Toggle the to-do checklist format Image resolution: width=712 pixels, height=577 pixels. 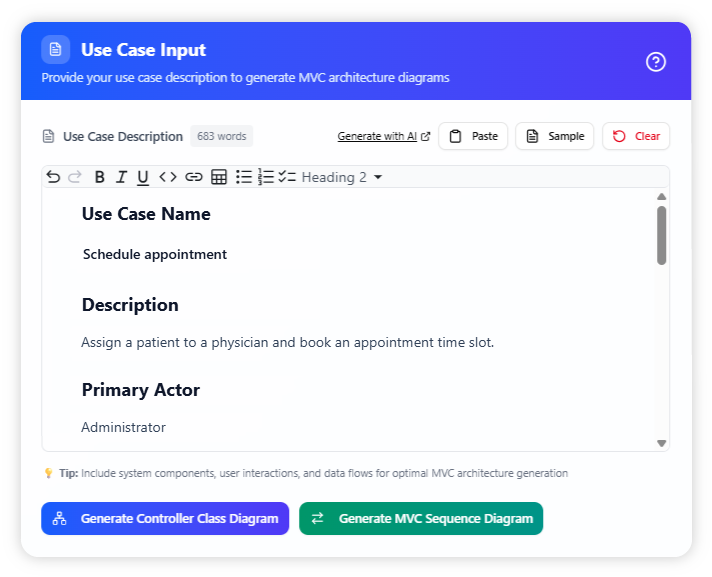pos(287,177)
